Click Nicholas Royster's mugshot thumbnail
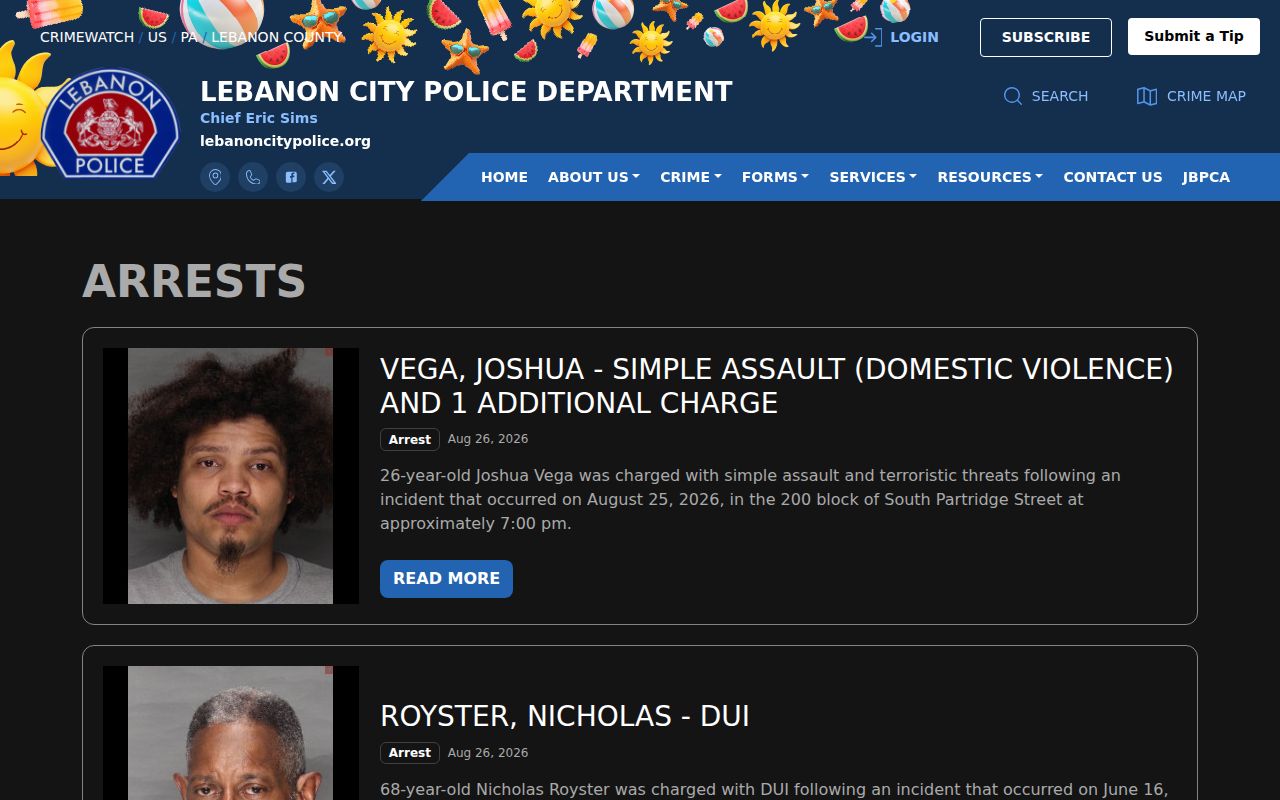 click(x=231, y=733)
